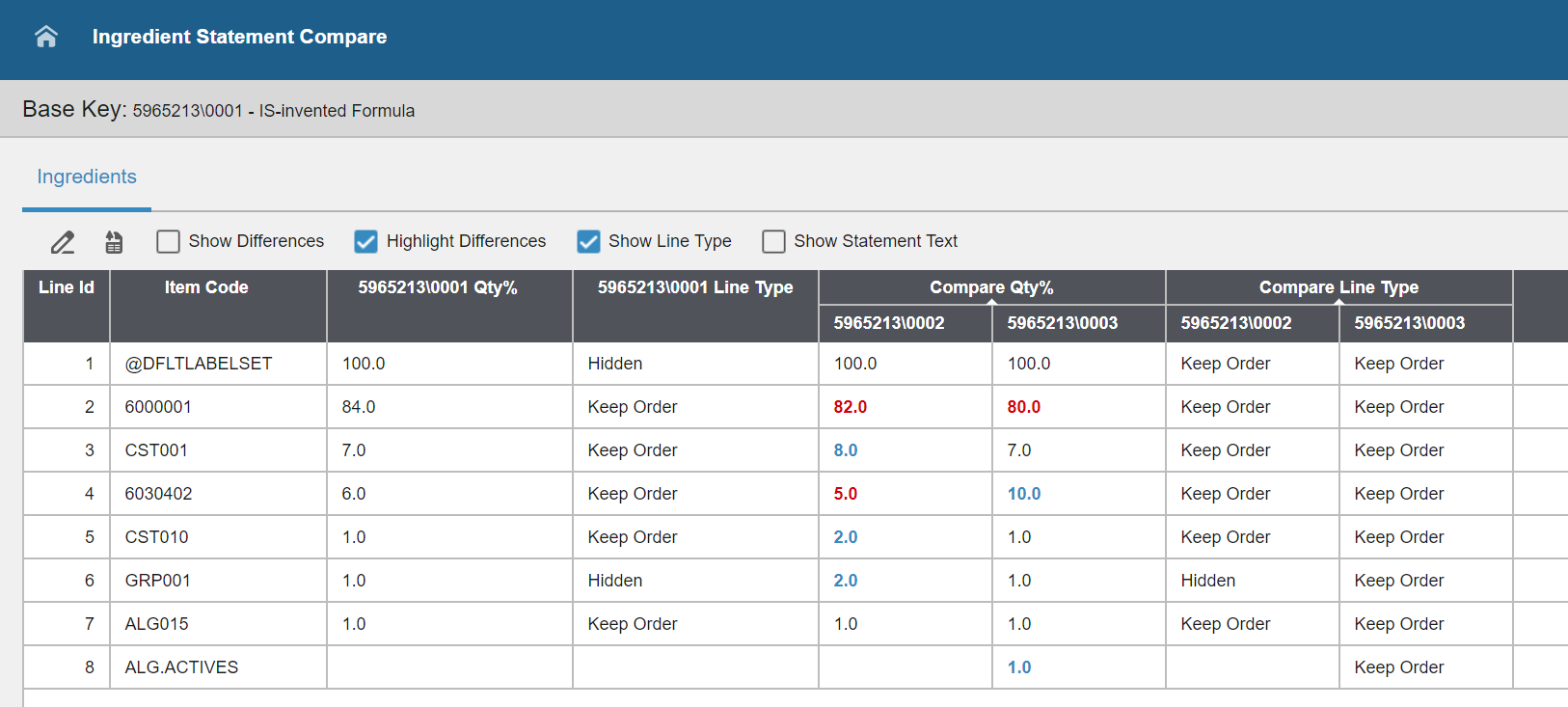Click the export data sheet icon
This screenshot has width=1568, height=707.
pos(114,242)
